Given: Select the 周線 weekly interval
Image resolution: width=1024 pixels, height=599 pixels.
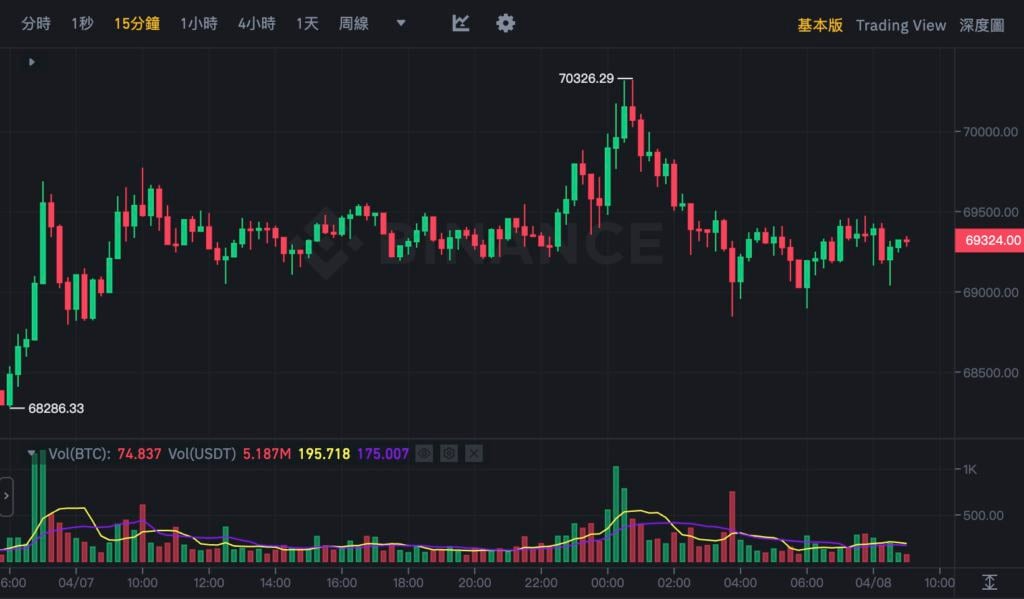Looking at the screenshot, I should coord(353,24).
